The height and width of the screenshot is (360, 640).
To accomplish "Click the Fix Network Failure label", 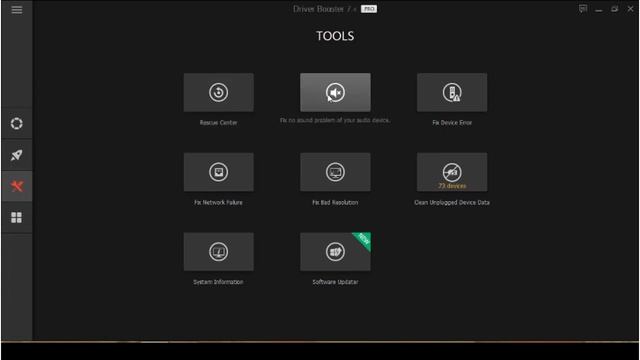I will tap(218, 202).
